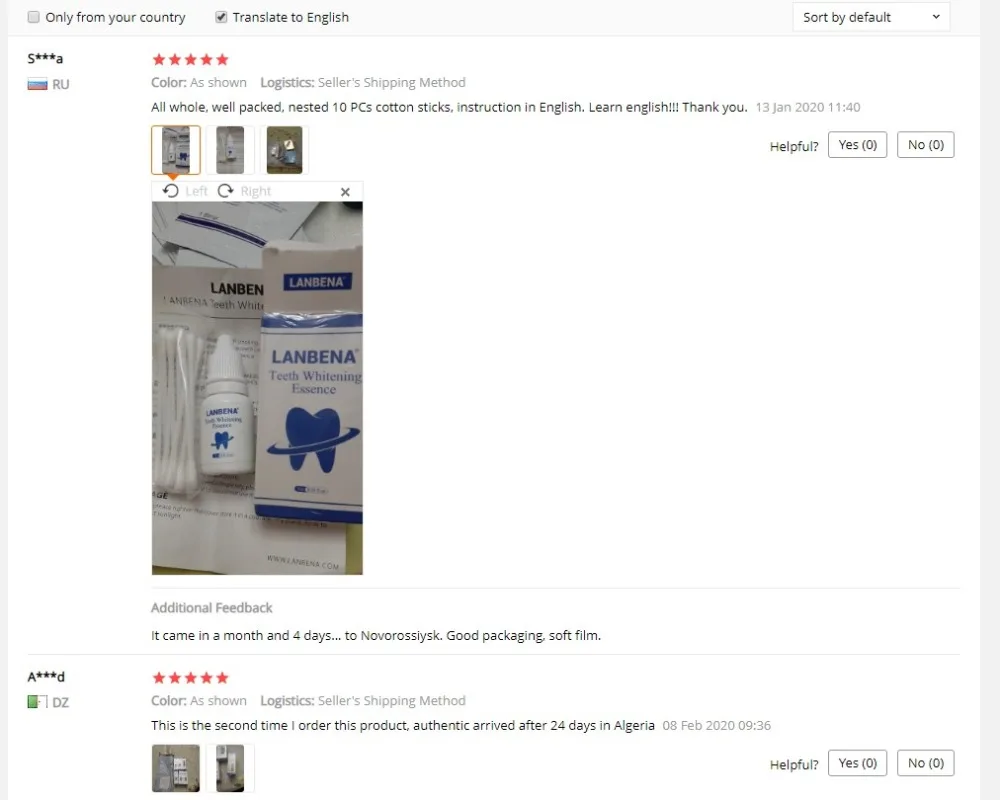Close the enlarged review photo
This screenshot has width=1000, height=800.
pos(345,192)
